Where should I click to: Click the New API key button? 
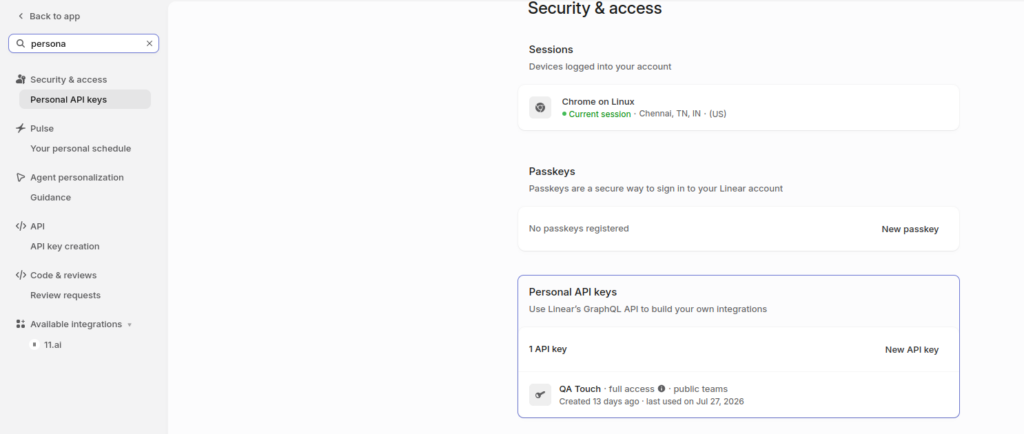[x=912, y=350]
